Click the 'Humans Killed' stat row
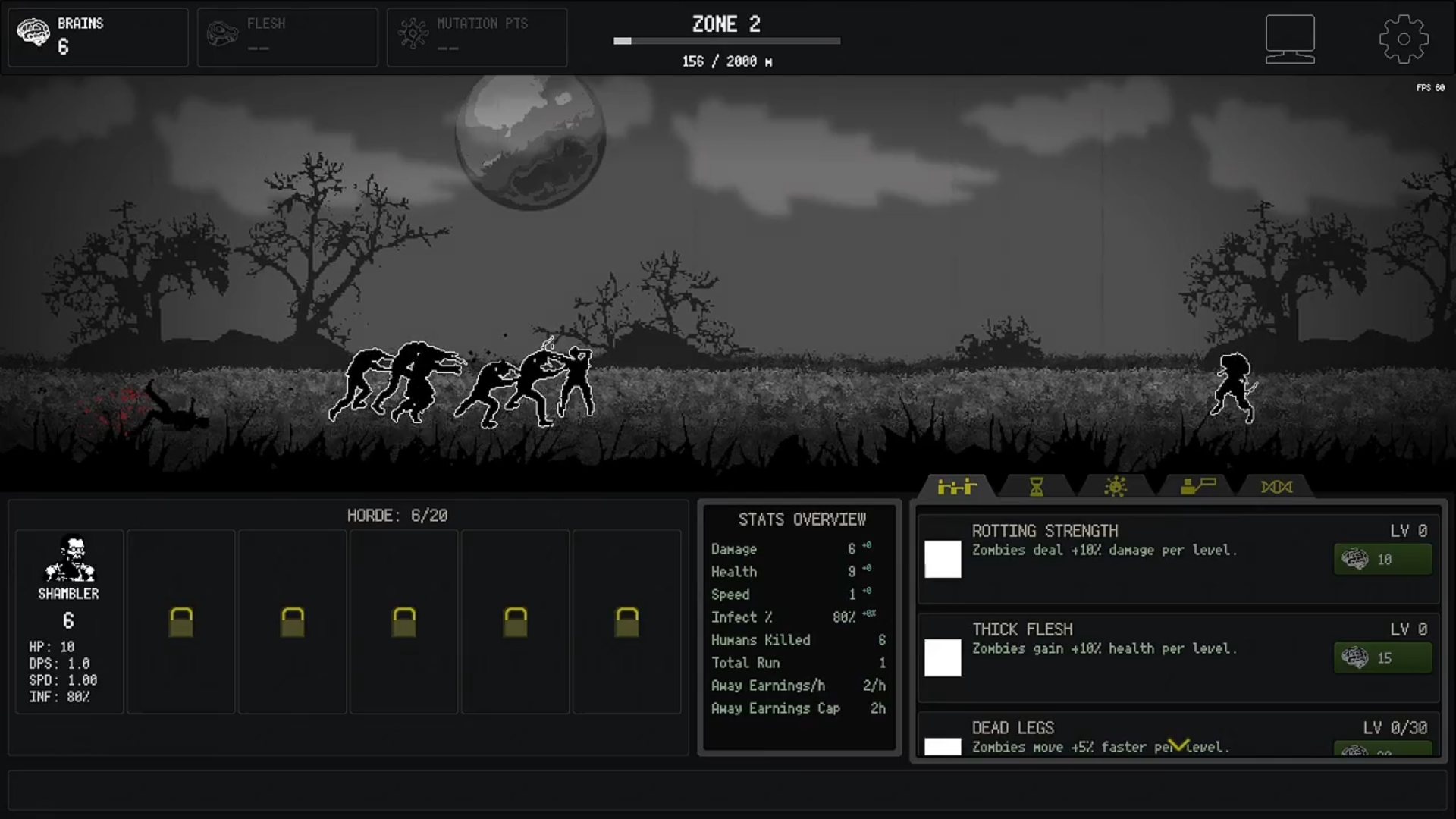 pyautogui.click(x=799, y=640)
